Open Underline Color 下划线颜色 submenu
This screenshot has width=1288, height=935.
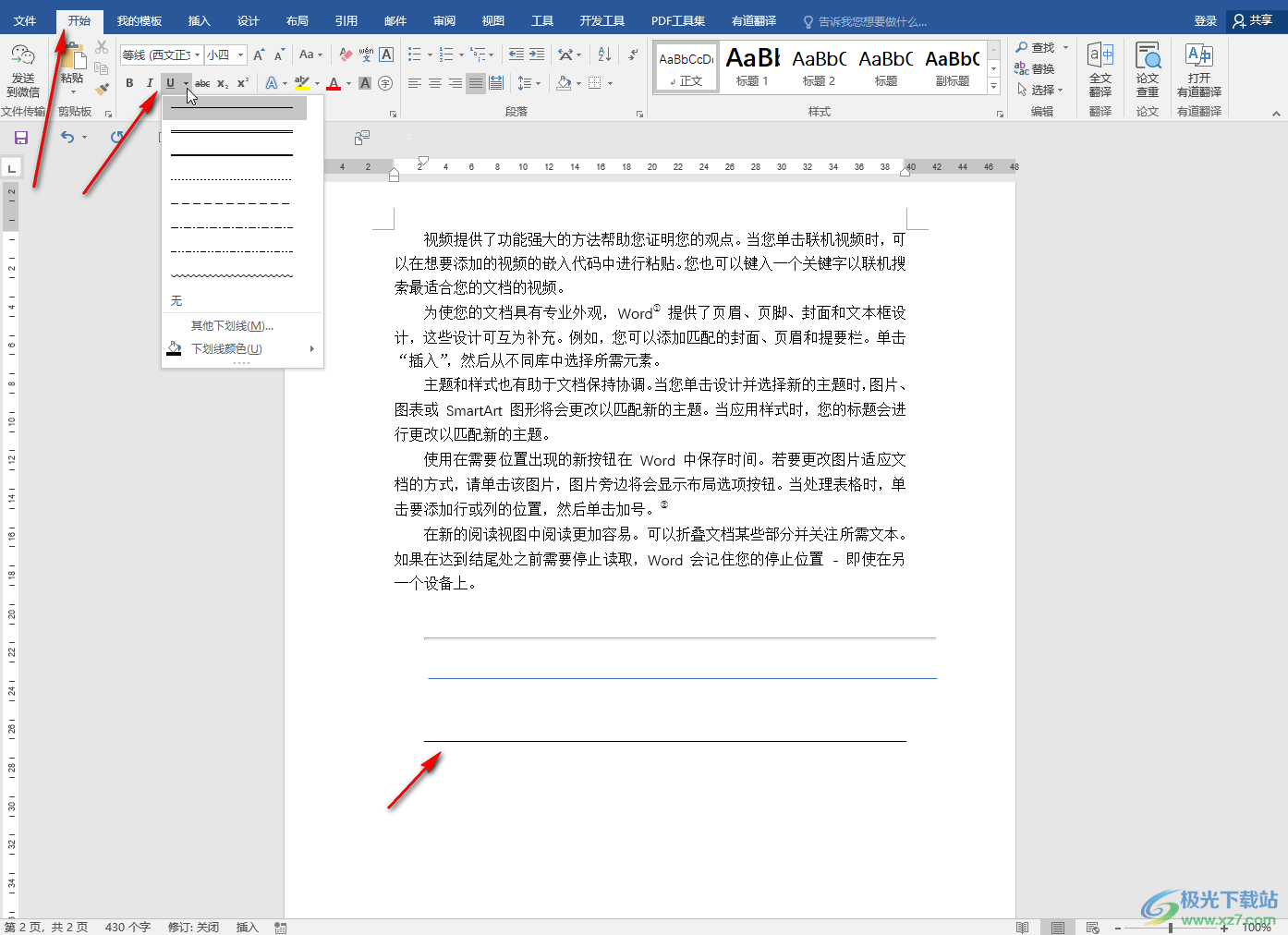pyautogui.click(x=243, y=348)
